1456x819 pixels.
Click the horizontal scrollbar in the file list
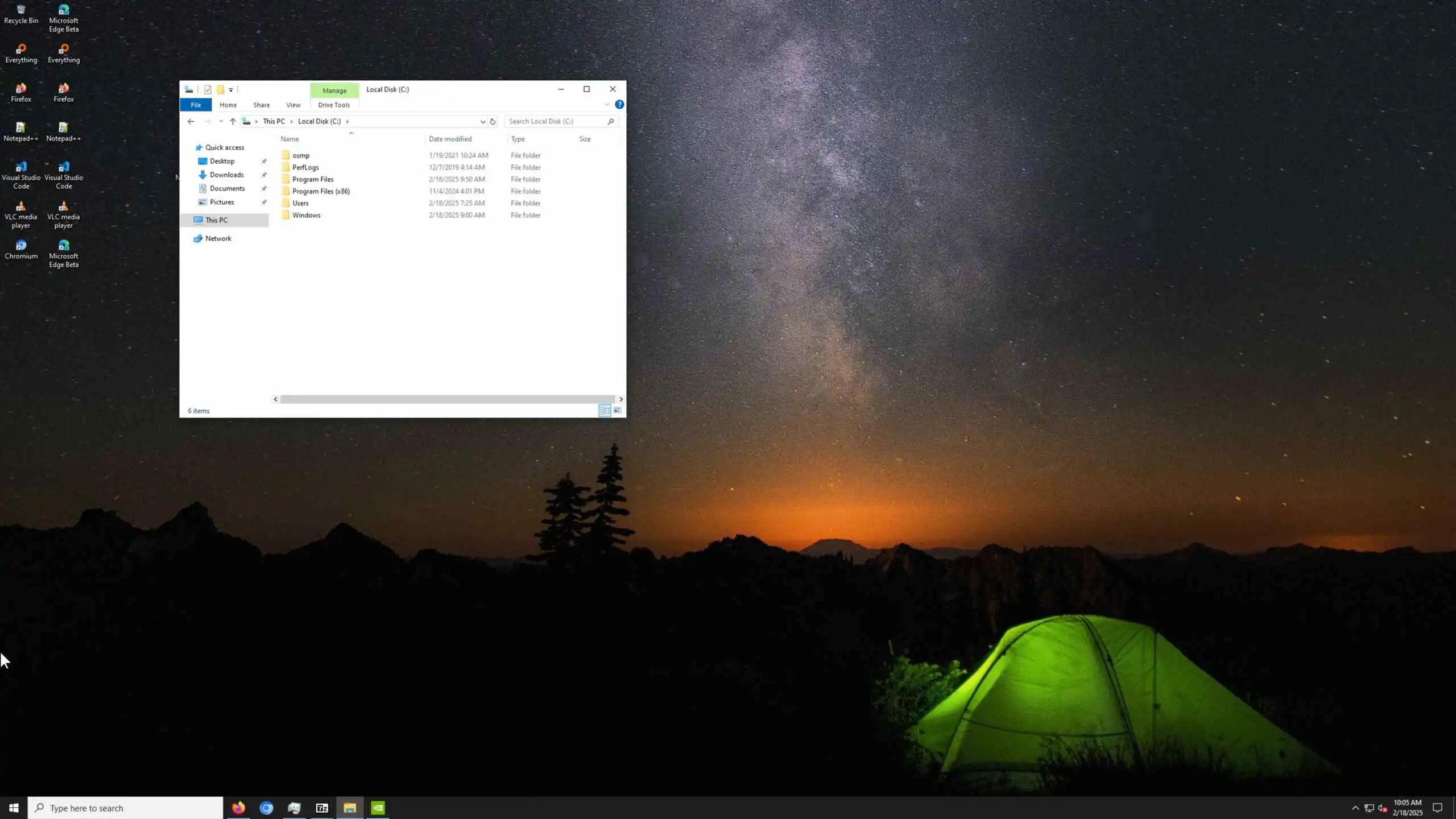coord(447,399)
